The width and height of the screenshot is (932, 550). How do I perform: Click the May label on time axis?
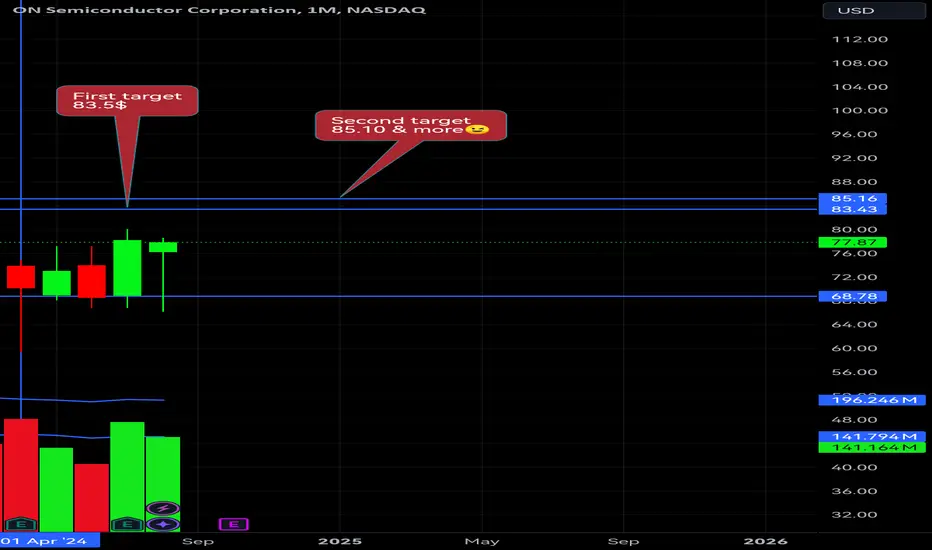(482, 541)
